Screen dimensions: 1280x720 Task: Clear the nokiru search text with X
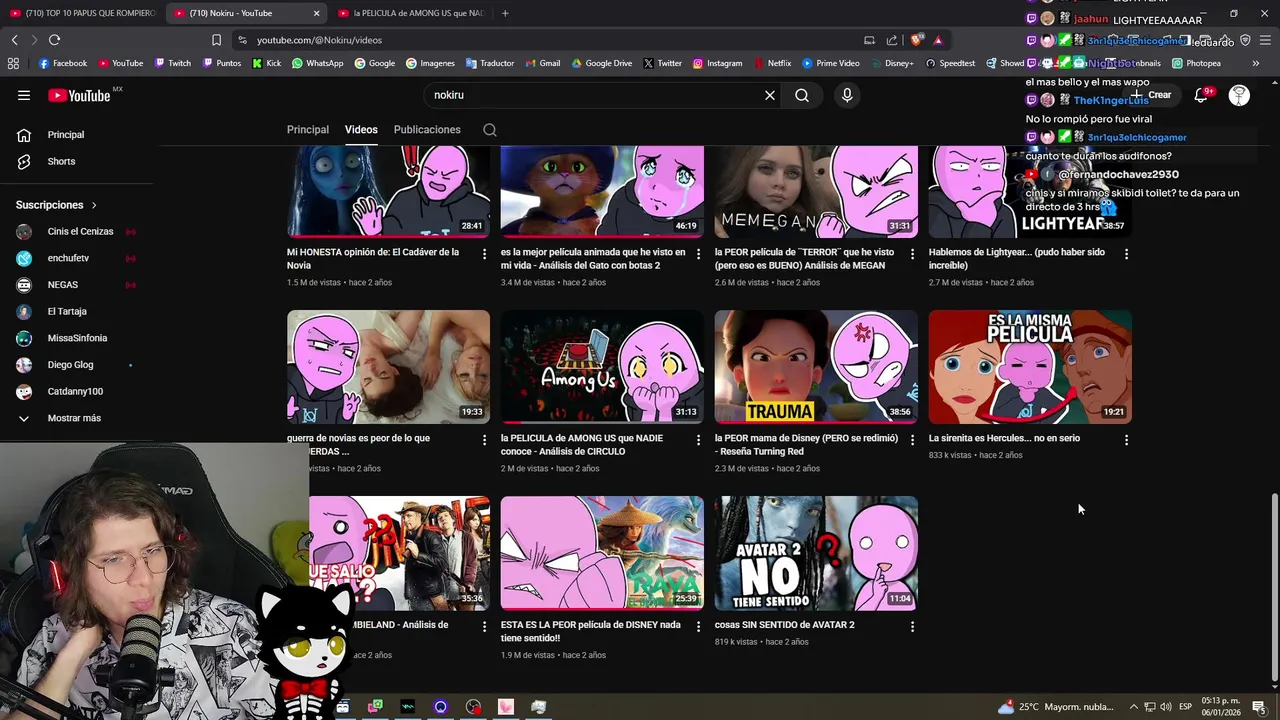770,95
